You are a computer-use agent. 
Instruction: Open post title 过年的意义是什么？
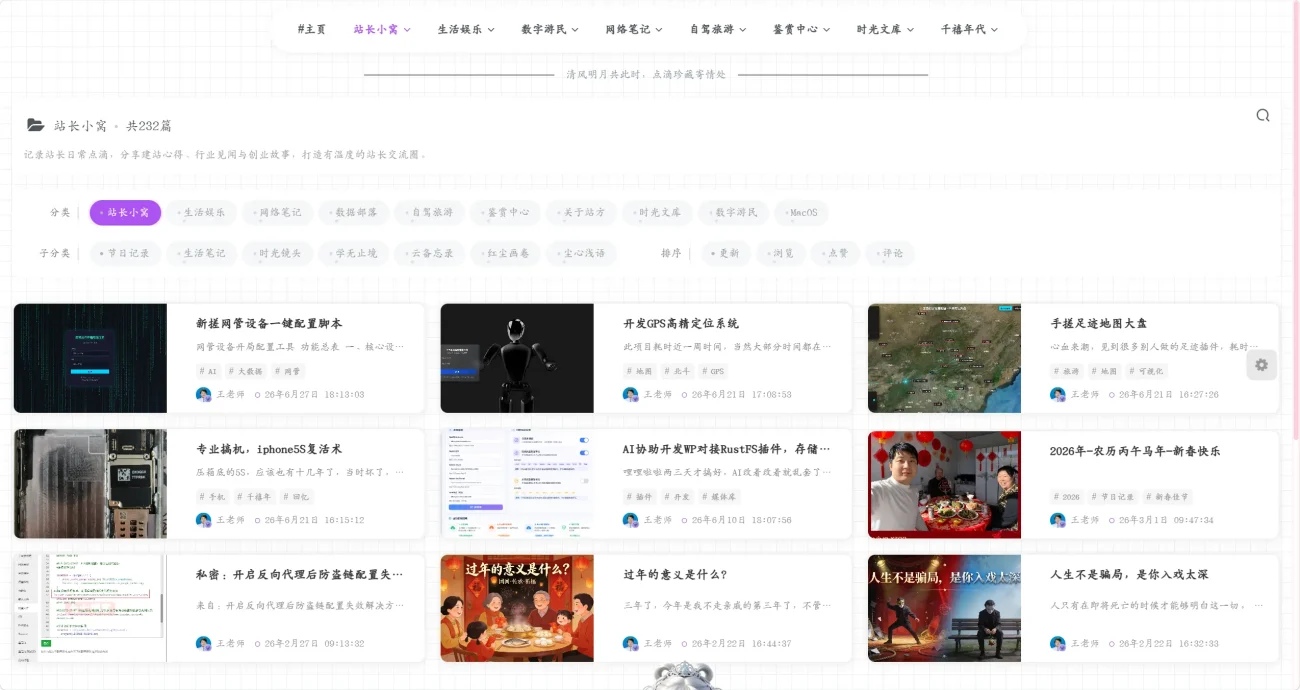[675, 575]
